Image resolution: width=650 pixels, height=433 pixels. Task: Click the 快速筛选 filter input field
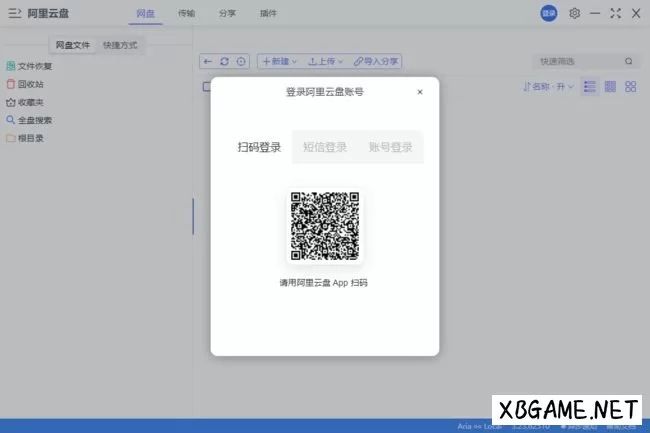coord(577,62)
